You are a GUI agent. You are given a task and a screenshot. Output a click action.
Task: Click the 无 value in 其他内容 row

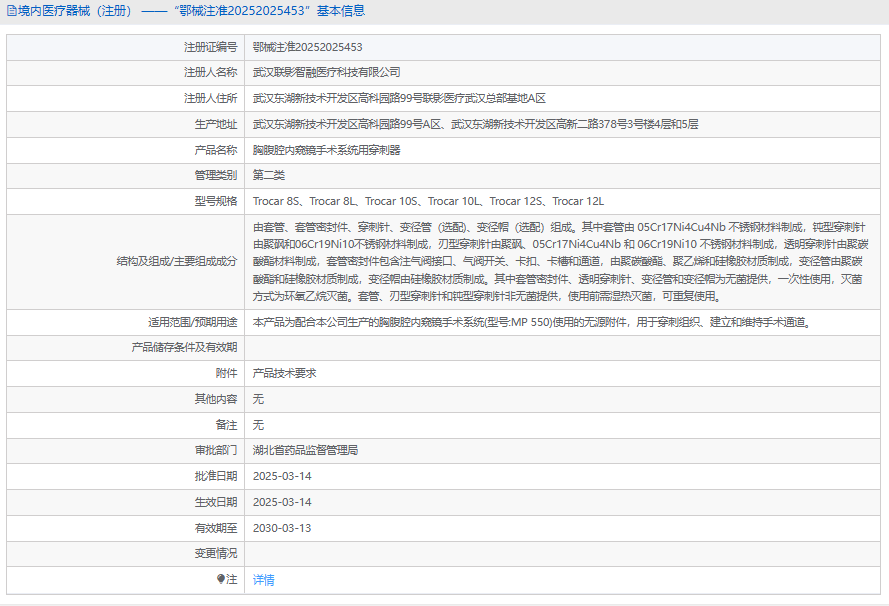258,400
